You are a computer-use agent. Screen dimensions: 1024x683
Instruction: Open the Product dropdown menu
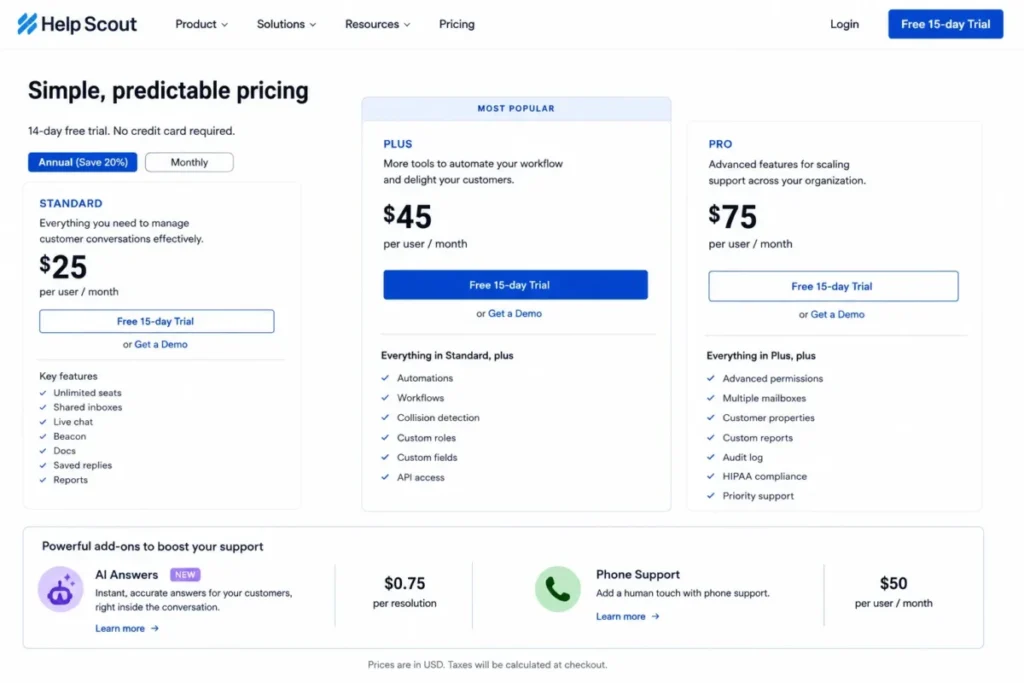[201, 24]
